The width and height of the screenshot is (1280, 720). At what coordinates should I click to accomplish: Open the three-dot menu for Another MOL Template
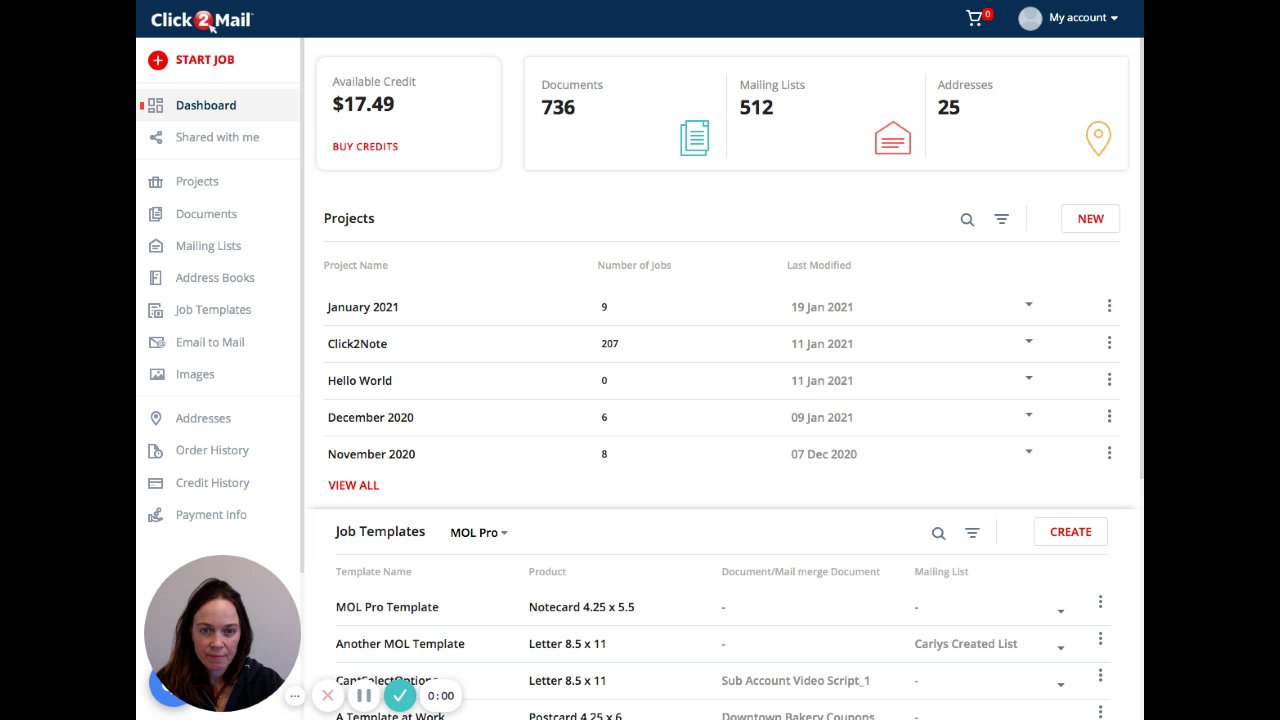click(x=1100, y=639)
